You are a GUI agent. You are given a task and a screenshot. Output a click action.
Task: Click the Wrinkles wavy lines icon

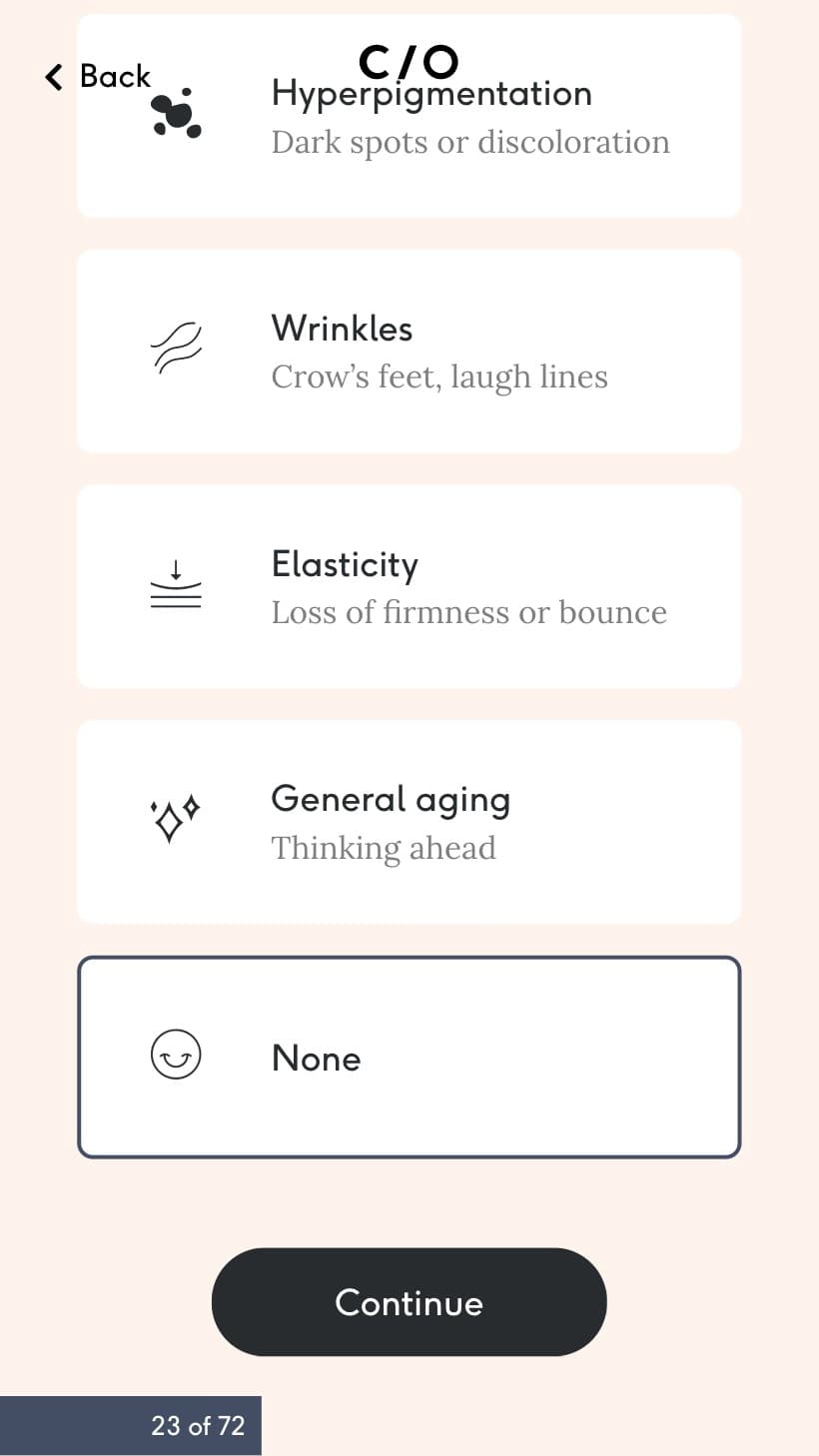(x=176, y=350)
